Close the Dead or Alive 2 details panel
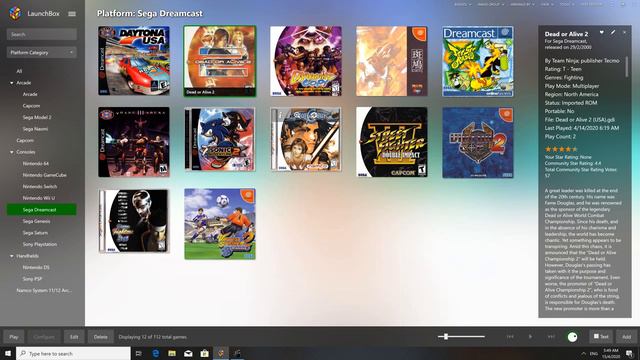The height and width of the screenshot is (360, 640). [624, 32]
